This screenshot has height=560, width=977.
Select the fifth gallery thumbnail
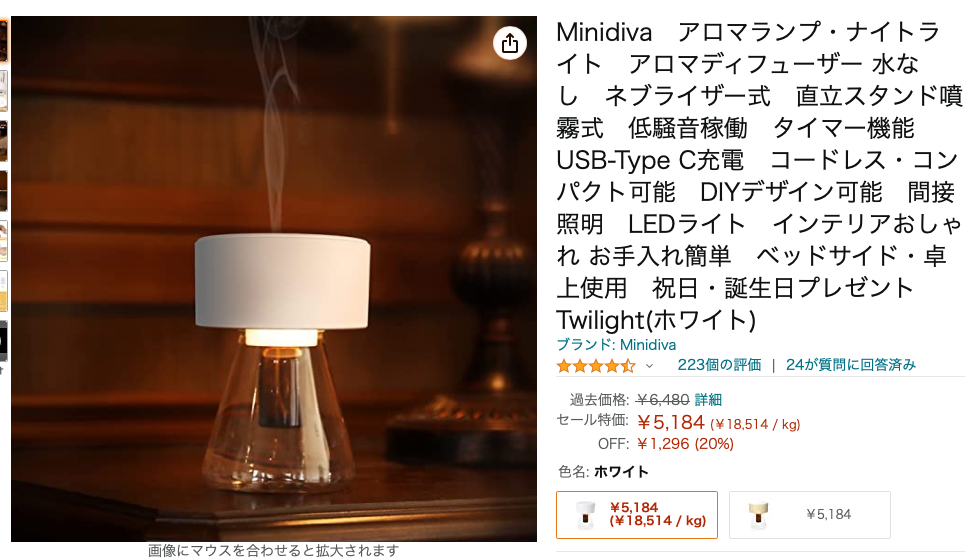4,240
